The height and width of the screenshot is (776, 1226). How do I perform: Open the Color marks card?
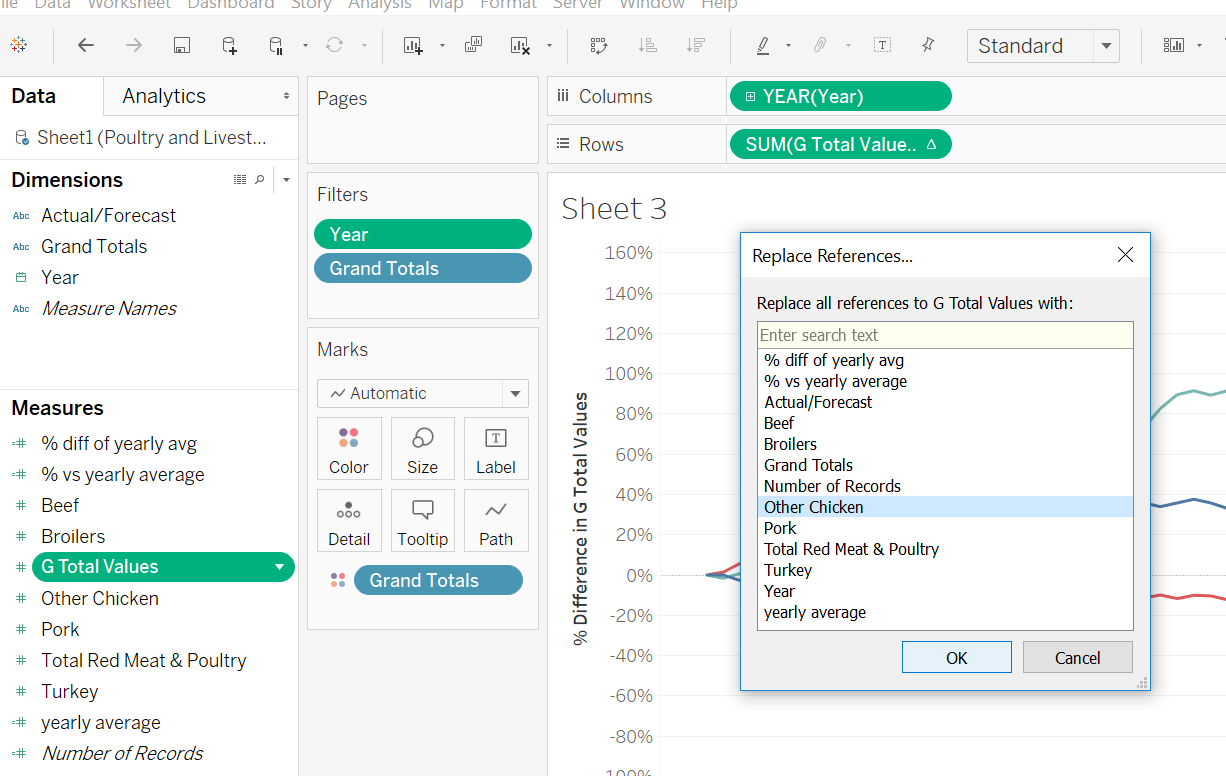(x=348, y=449)
